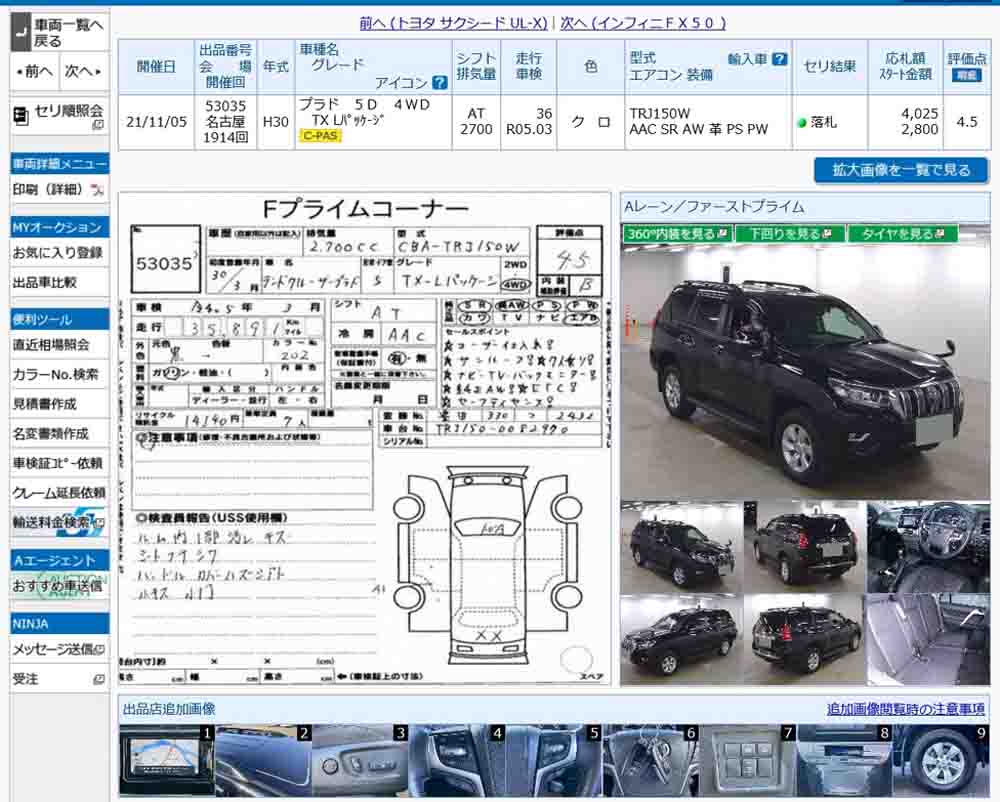
Task: Open 360°内装を見る viewer
Action: pyautogui.click(x=677, y=234)
